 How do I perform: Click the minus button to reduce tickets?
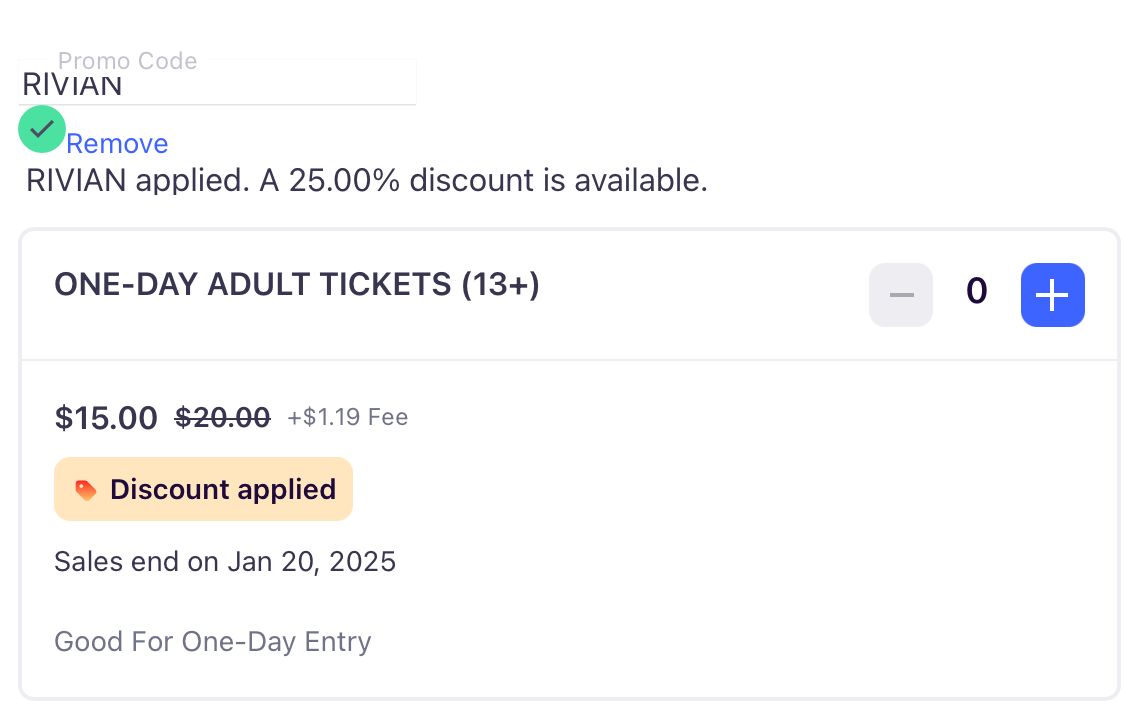click(x=901, y=295)
